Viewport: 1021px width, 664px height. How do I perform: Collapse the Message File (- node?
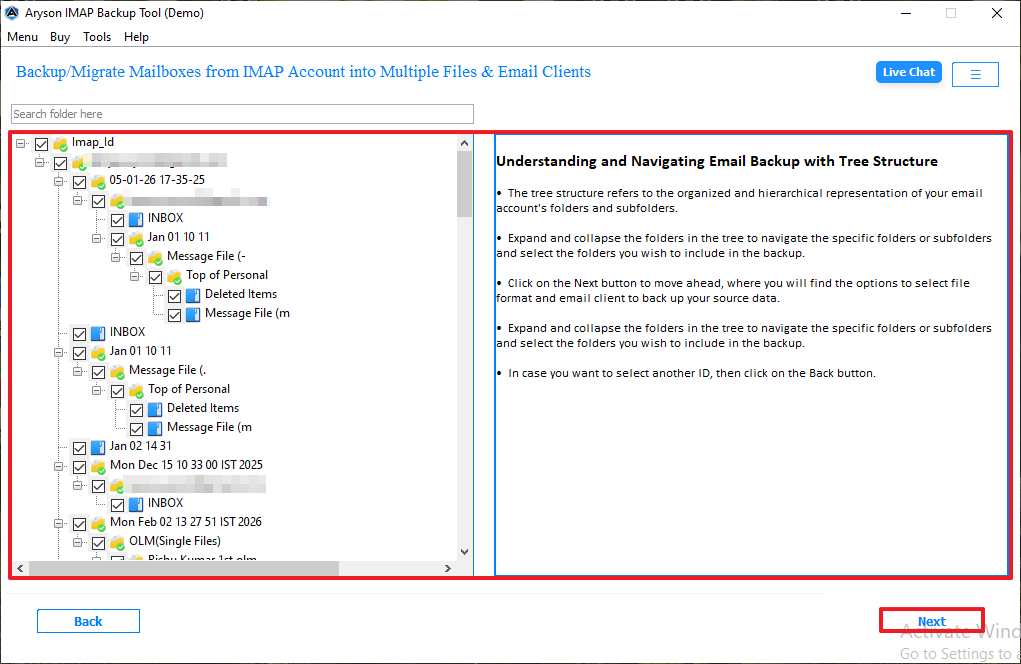[116, 257]
